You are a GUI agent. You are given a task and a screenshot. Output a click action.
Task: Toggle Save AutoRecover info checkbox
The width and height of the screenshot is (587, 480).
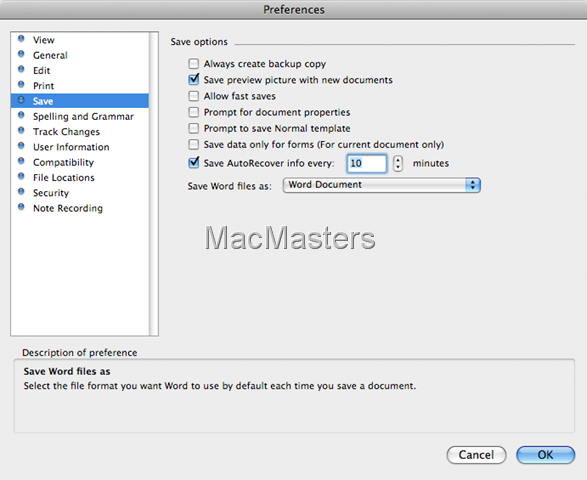pyautogui.click(x=194, y=163)
